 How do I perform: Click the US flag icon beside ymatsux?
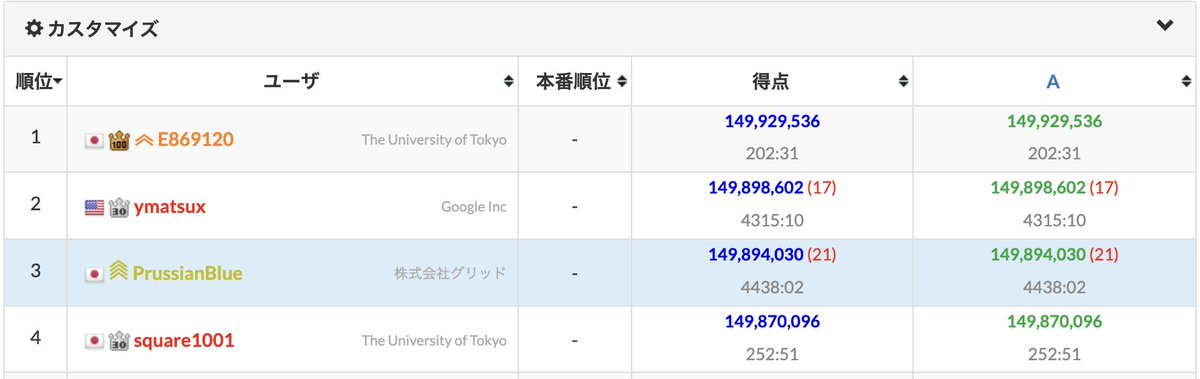[94, 207]
